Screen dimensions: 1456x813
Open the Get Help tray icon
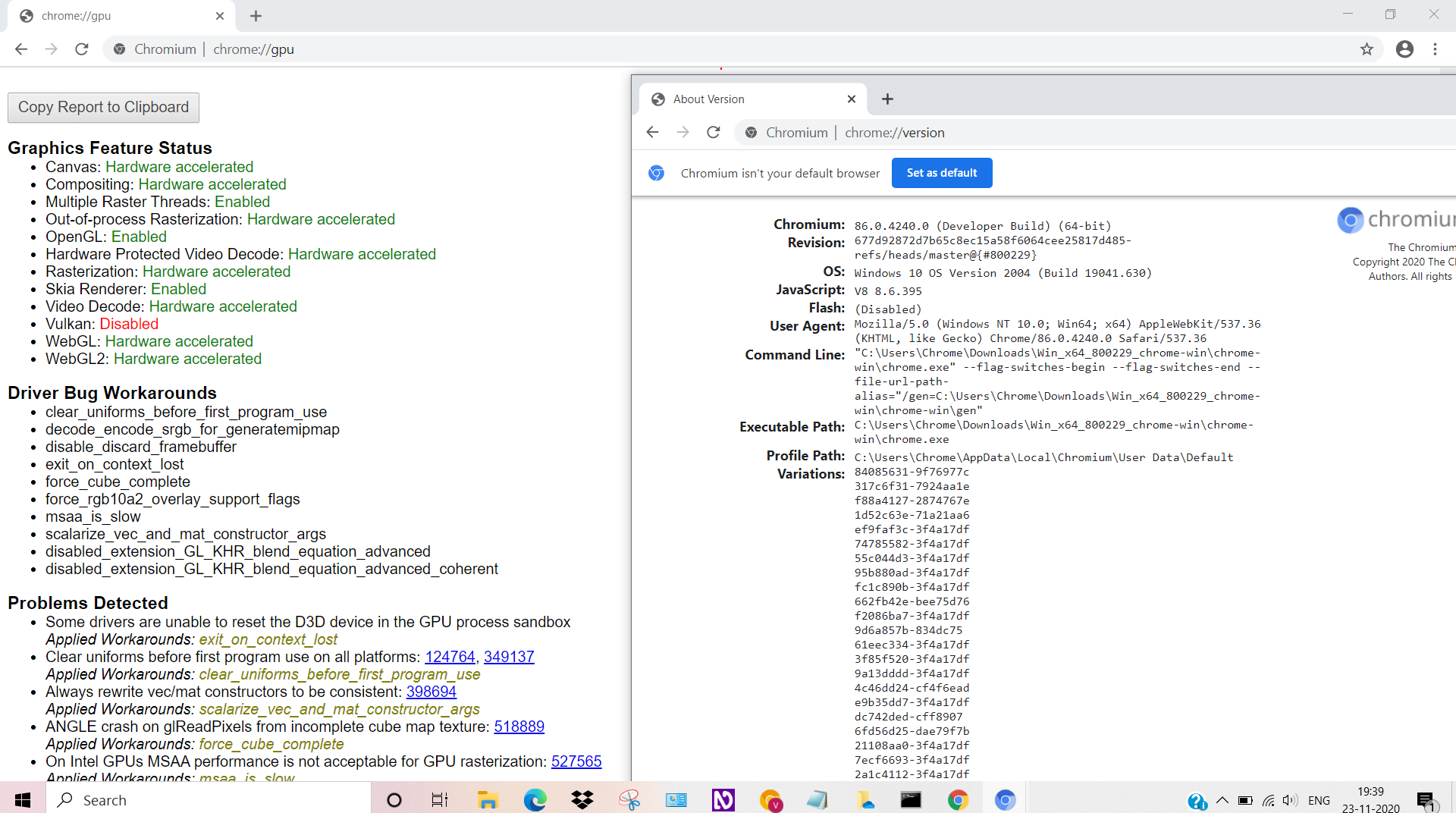[x=1197, y=801]
